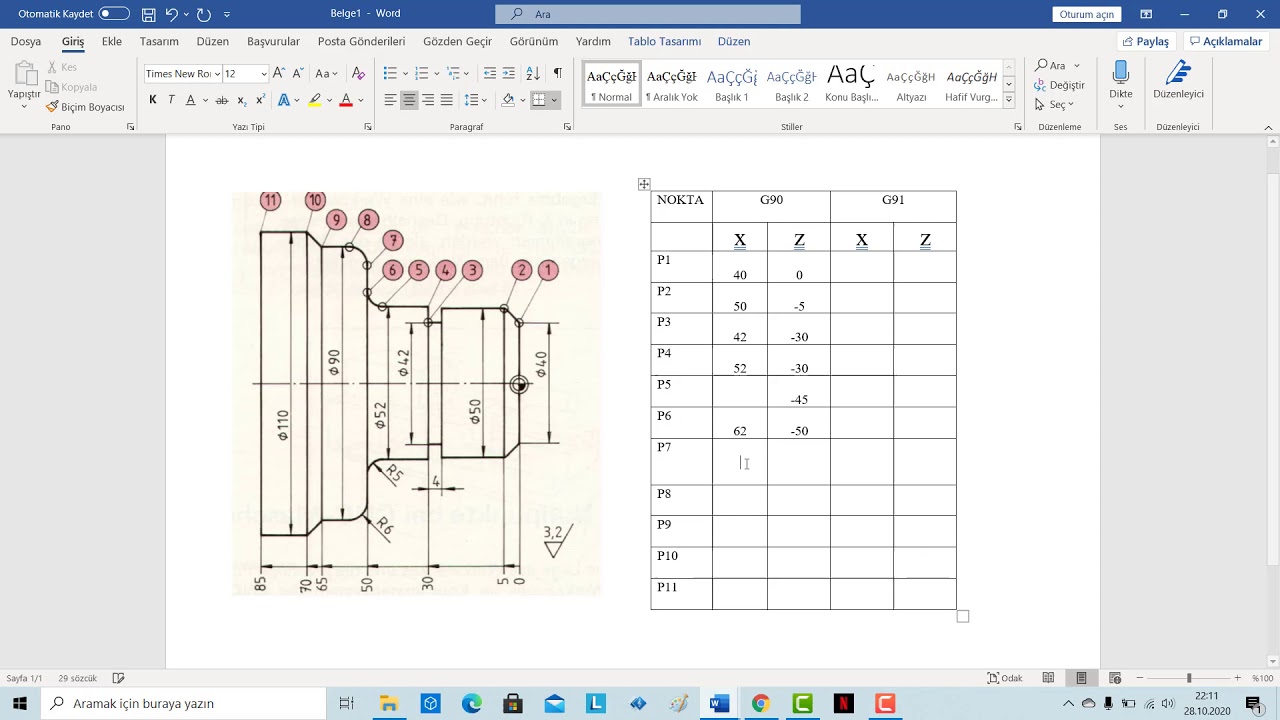Viewport: 1280px width, 720px height.
Task: Click the text highlight color swatch
Action: pyautogui.click(x=315, y=100)
